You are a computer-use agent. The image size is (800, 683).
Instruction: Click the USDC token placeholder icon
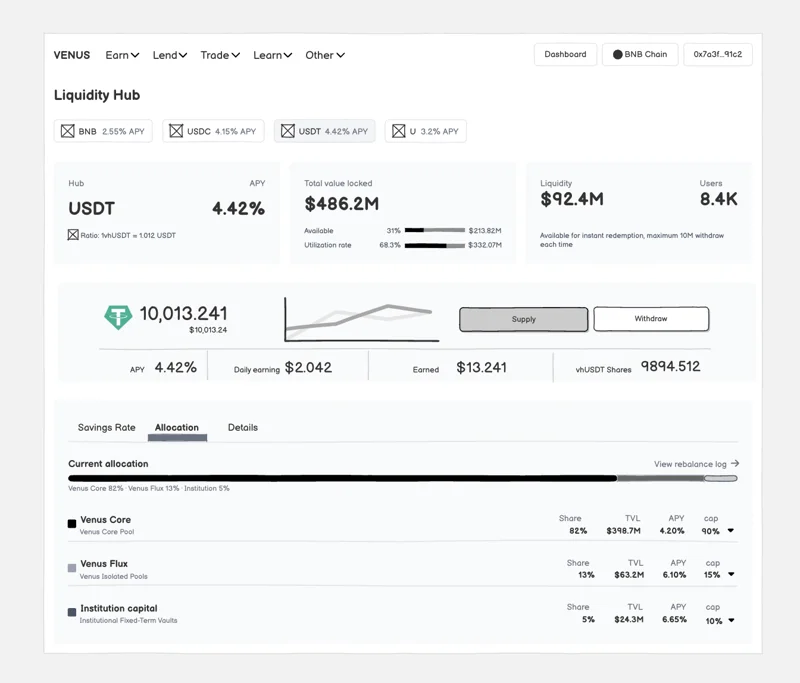point(176,131)
